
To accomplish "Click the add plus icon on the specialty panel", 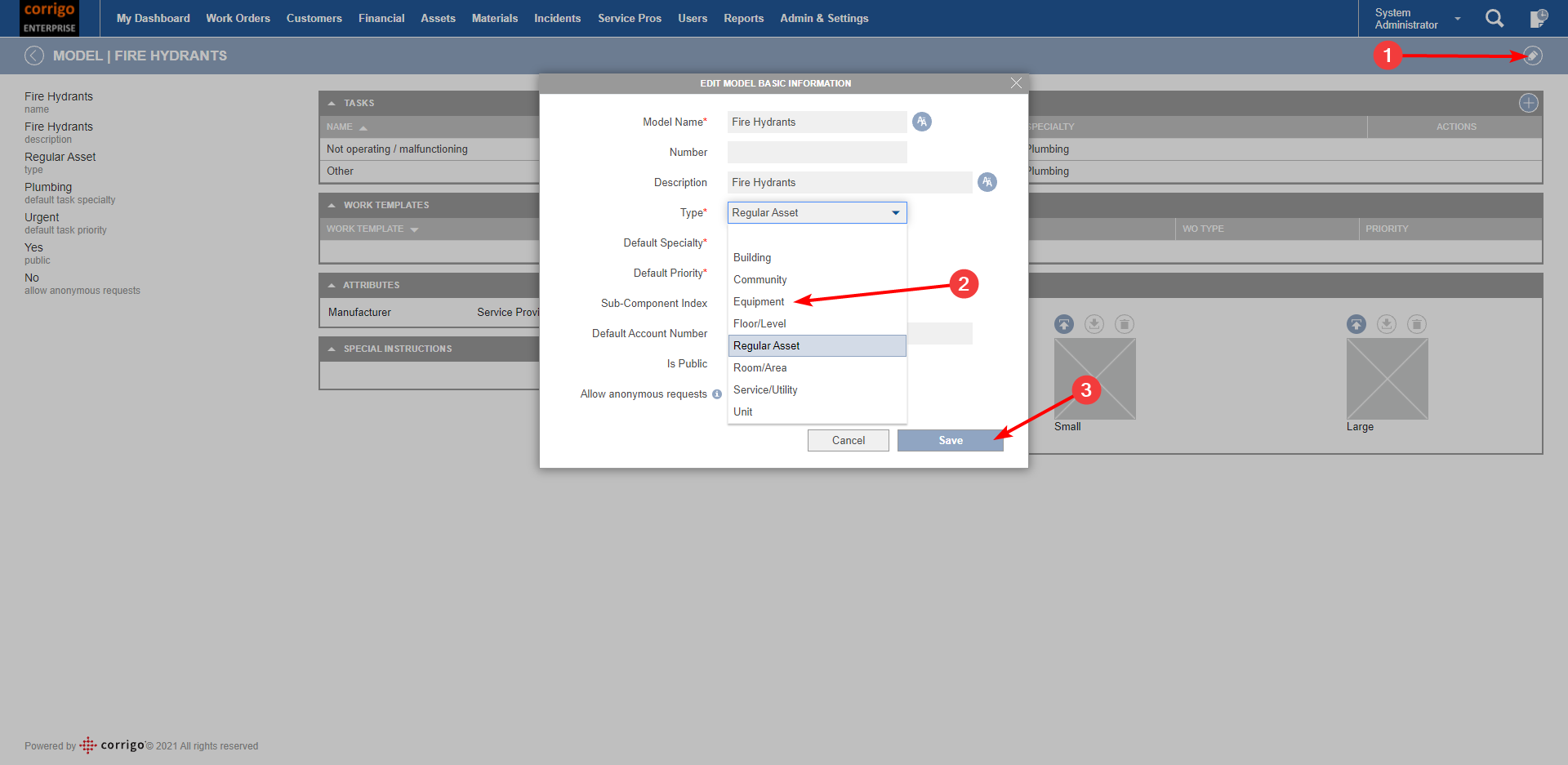I will (1528, 103).
